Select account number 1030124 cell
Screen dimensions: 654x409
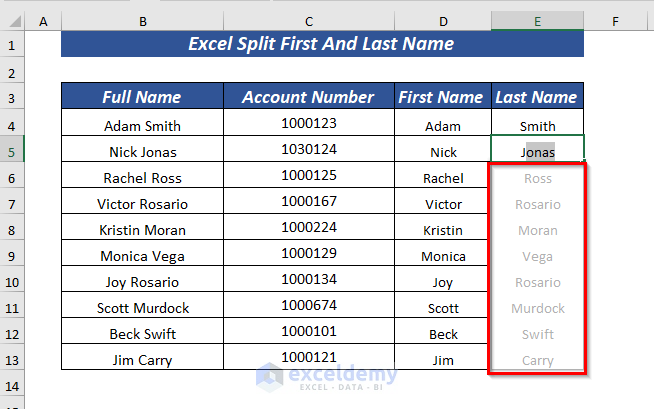point(308,150)
